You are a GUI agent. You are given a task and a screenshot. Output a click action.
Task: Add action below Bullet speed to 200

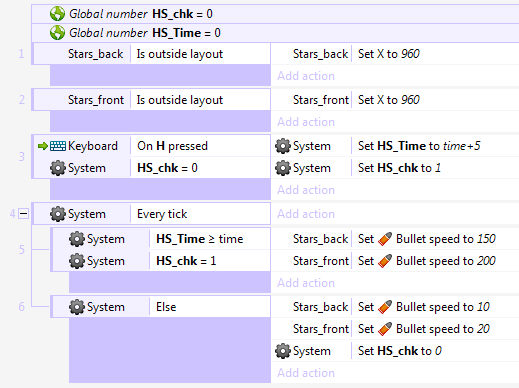point(306,283)
